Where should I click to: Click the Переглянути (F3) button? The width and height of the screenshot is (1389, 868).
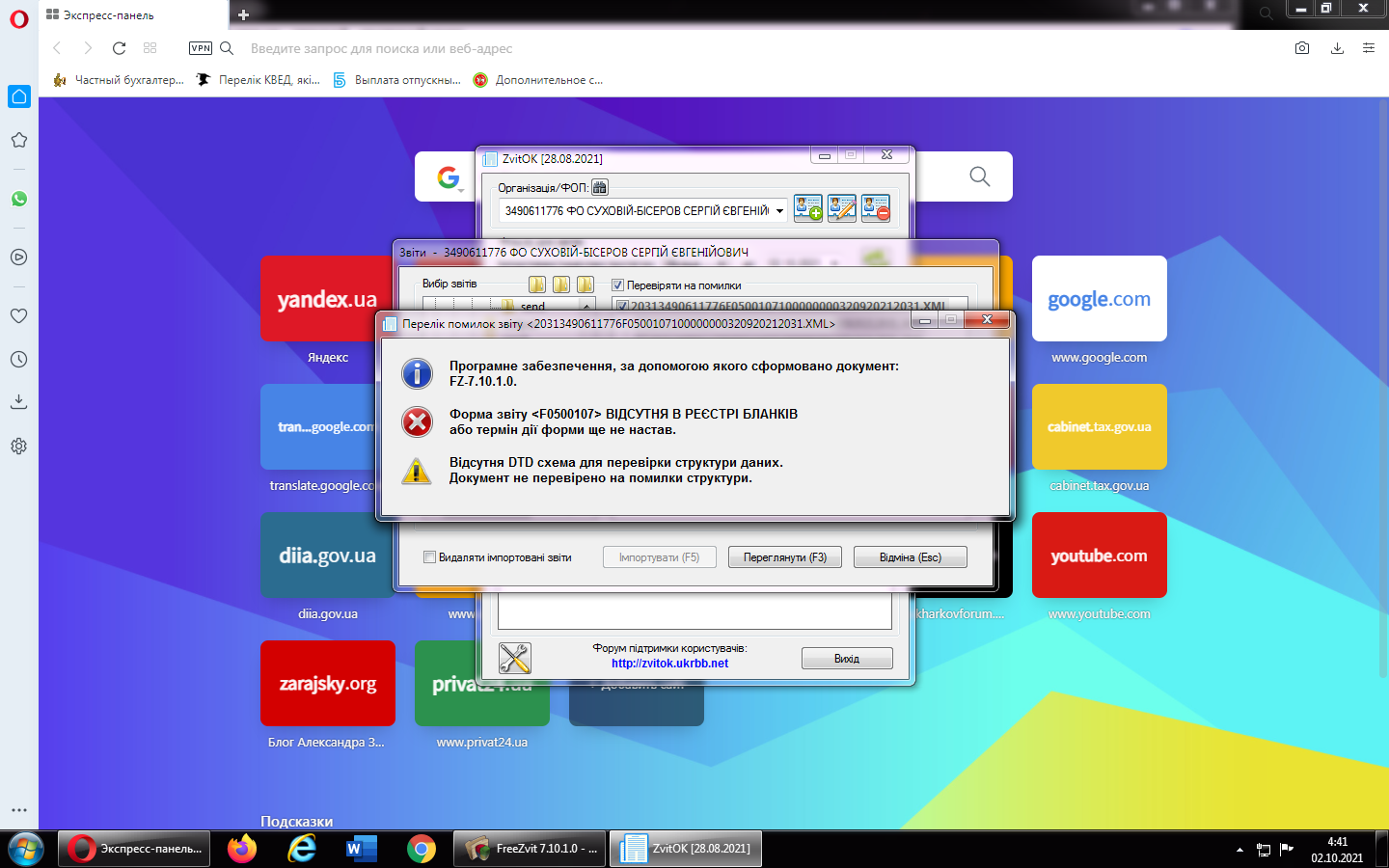(785, 557)
